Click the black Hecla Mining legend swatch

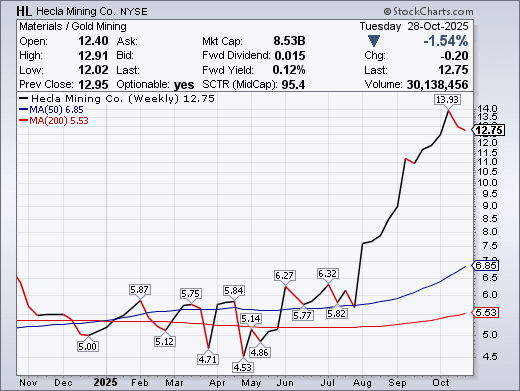click(x=24, y=98)
